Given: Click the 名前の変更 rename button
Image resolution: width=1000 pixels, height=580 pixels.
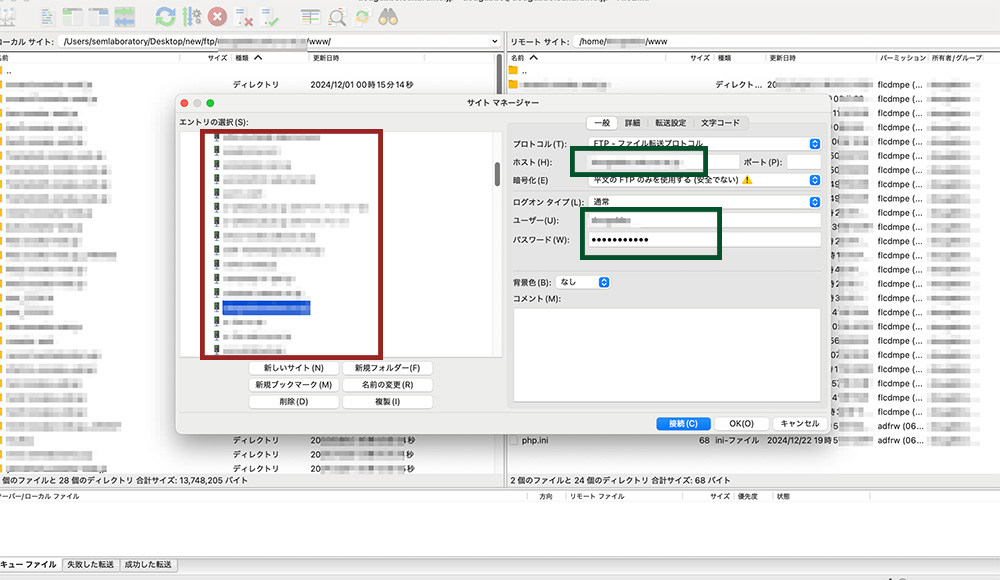Looking at the screenshot, I should 387,385.
